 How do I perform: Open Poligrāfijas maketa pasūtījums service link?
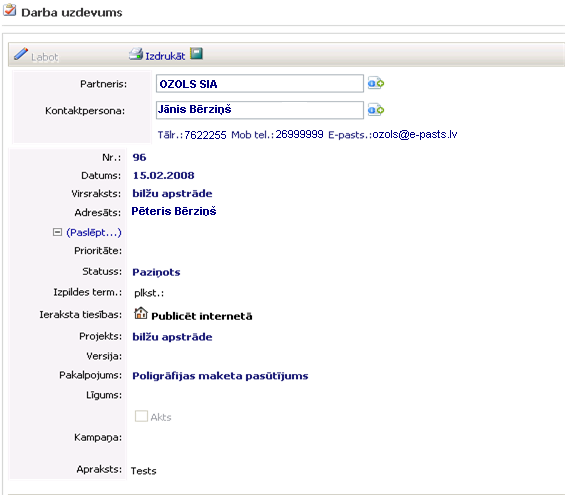point(220,376)
